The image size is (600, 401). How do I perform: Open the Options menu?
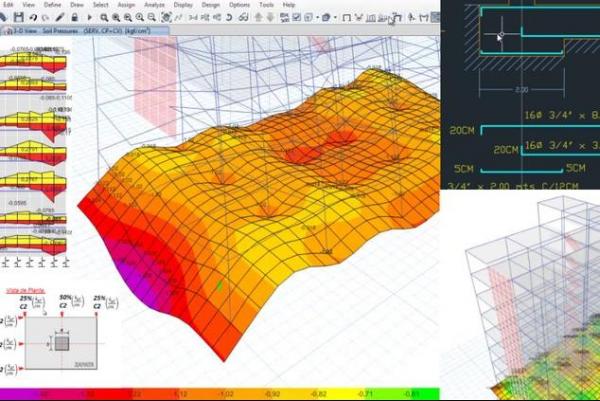point(239,5)
